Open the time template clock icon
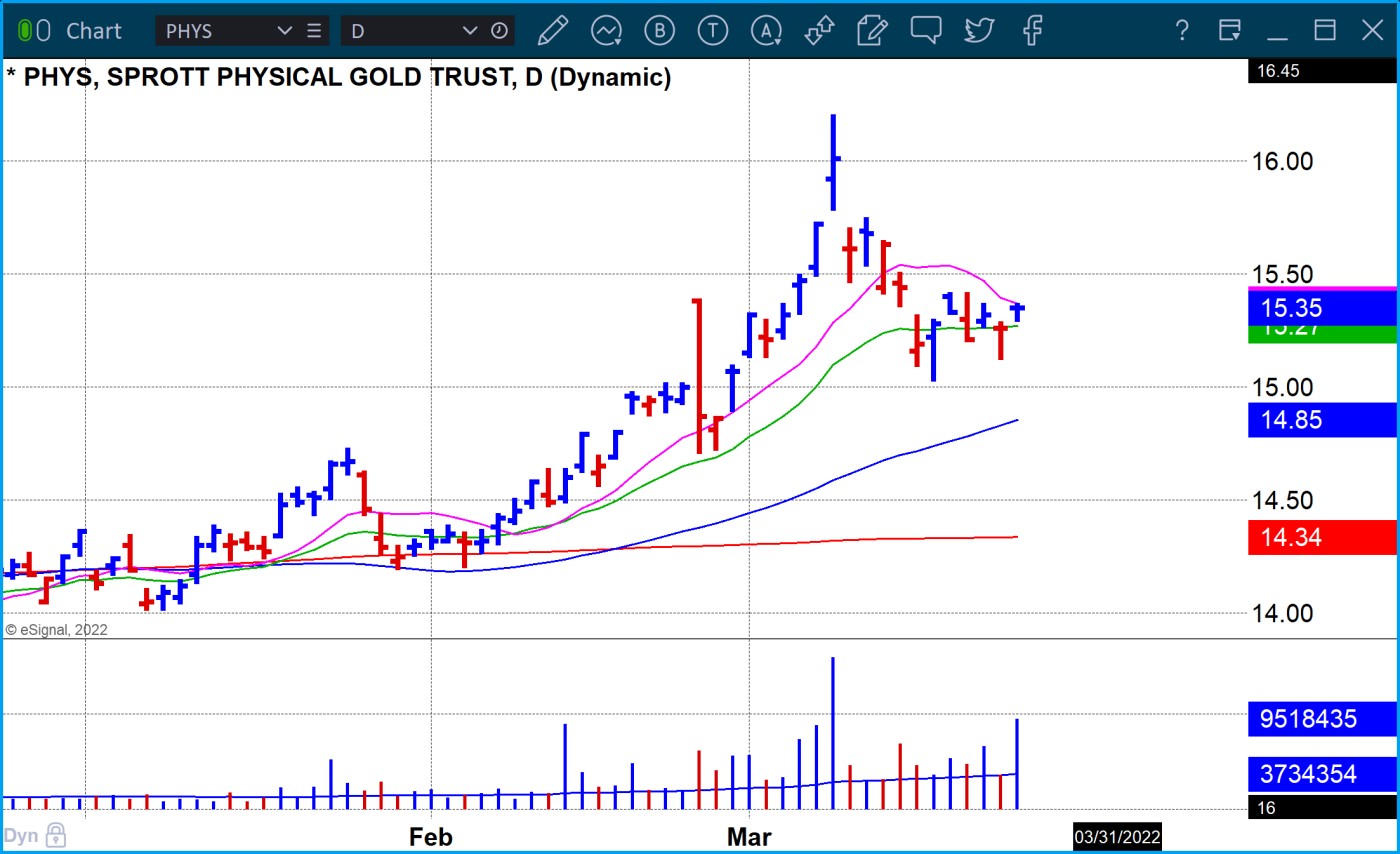 (x=499, y=31)
